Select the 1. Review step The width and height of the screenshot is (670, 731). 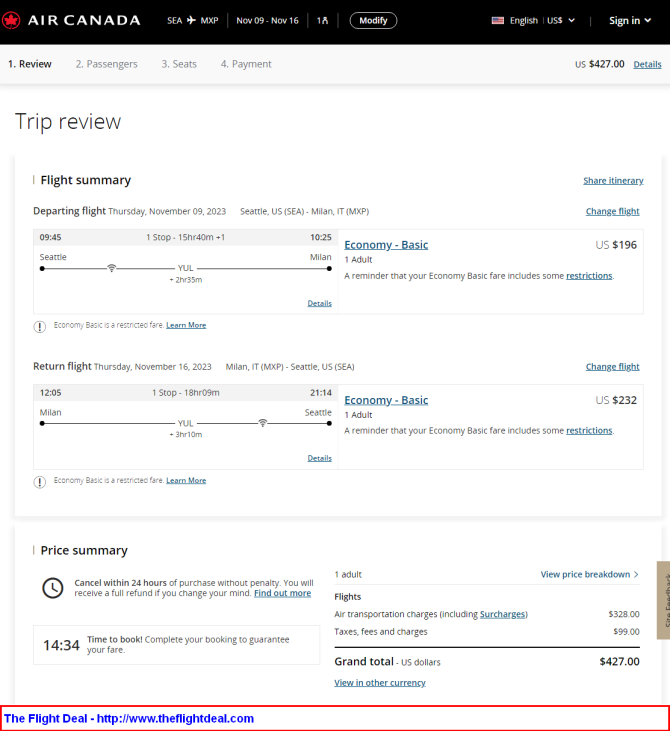[30, 64]
